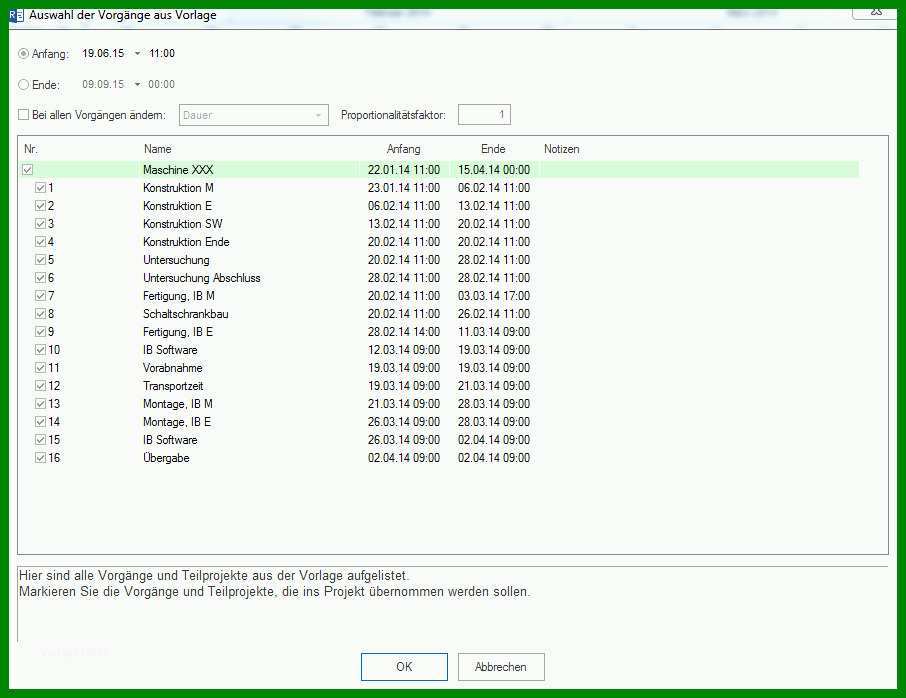Click the Anfang time field 11:00
This screenshot has height=698, width=906.
tap(162, 54)
